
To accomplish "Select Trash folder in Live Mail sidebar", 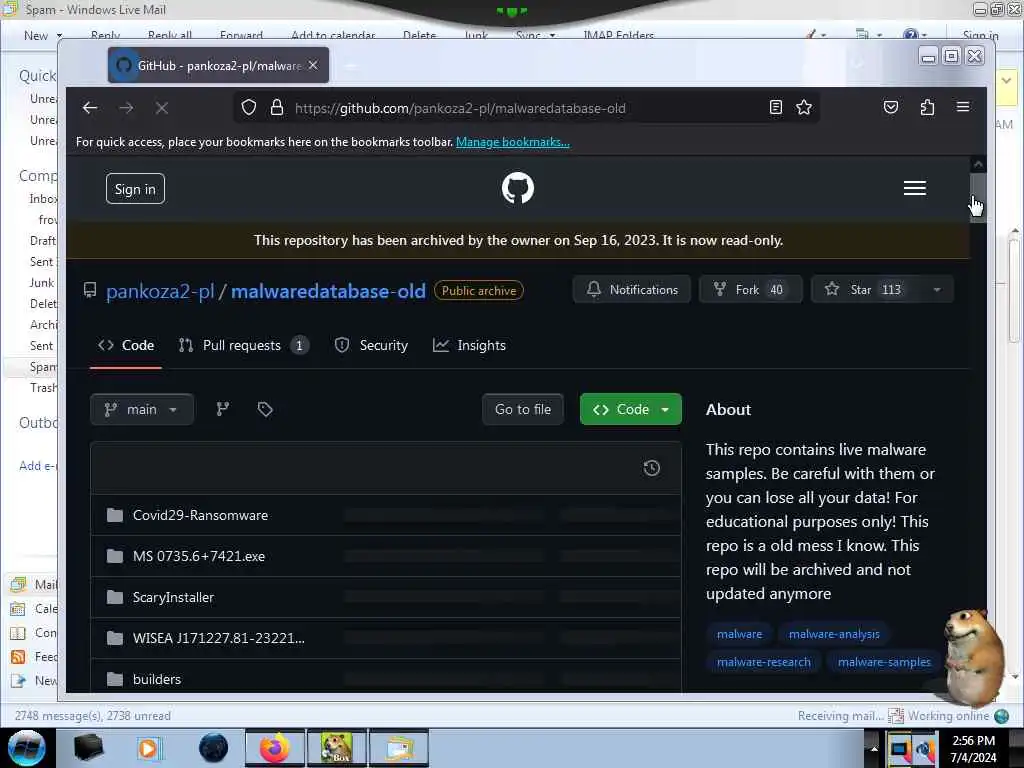I will pyautogui.click(x=42, y=388).
